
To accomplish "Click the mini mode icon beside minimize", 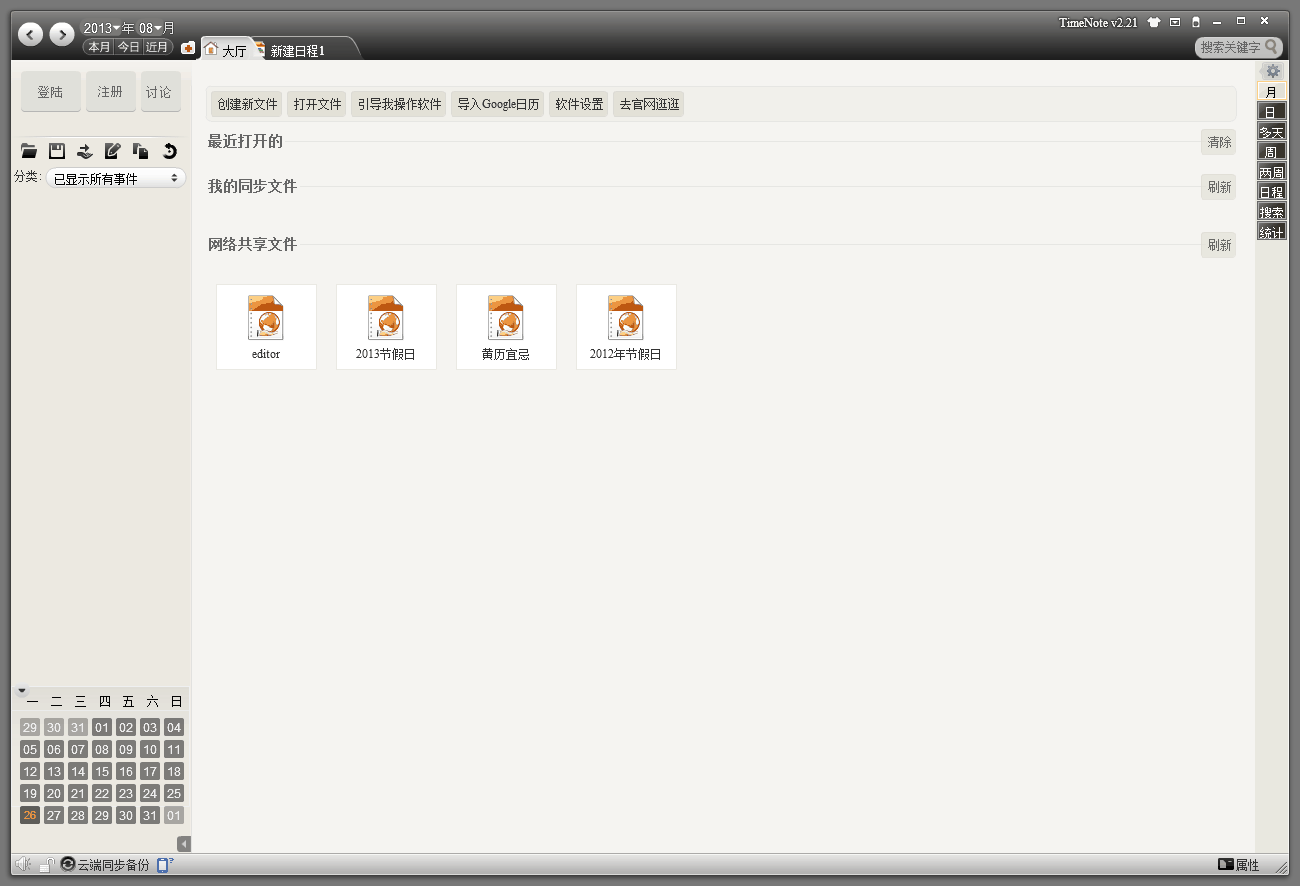I will click(x=1195, y=22).
